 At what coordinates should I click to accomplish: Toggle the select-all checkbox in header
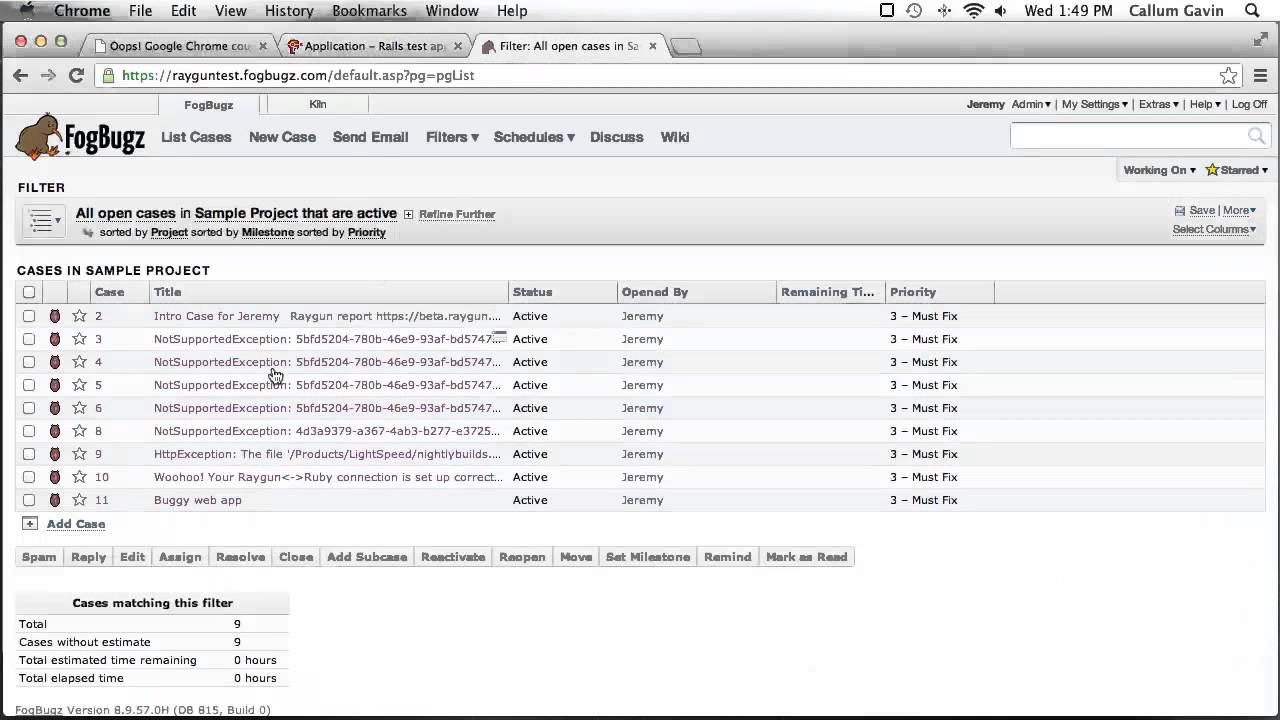(29, 292)
